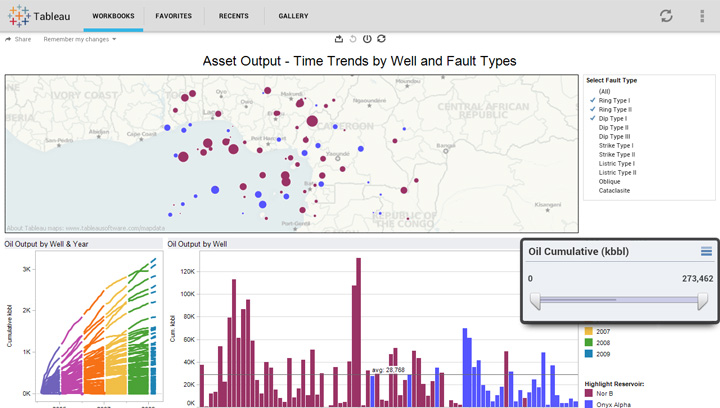720x408 pixels.
Task: Check Listric Type II fault filter
Action: point(618,173)
